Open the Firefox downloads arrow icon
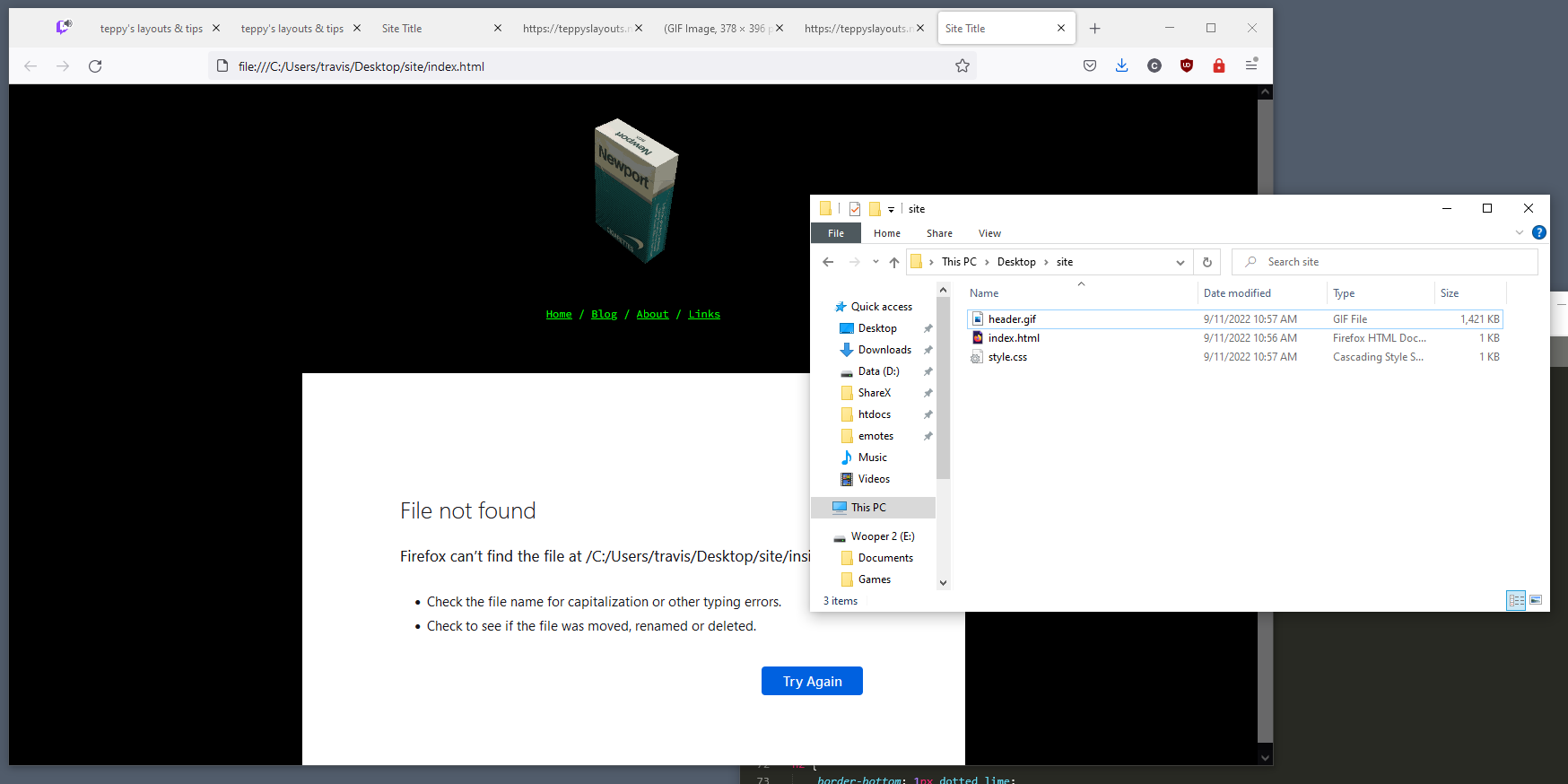1568x784 pixels. coord(1122,65)
